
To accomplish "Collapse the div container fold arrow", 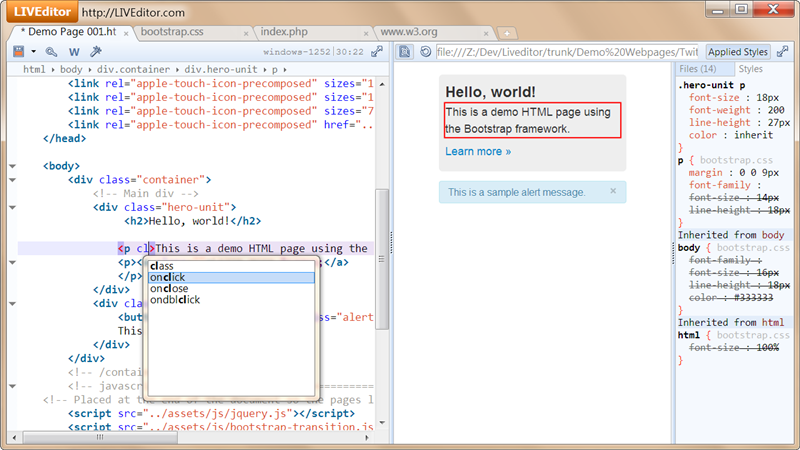I will point(12,180).
